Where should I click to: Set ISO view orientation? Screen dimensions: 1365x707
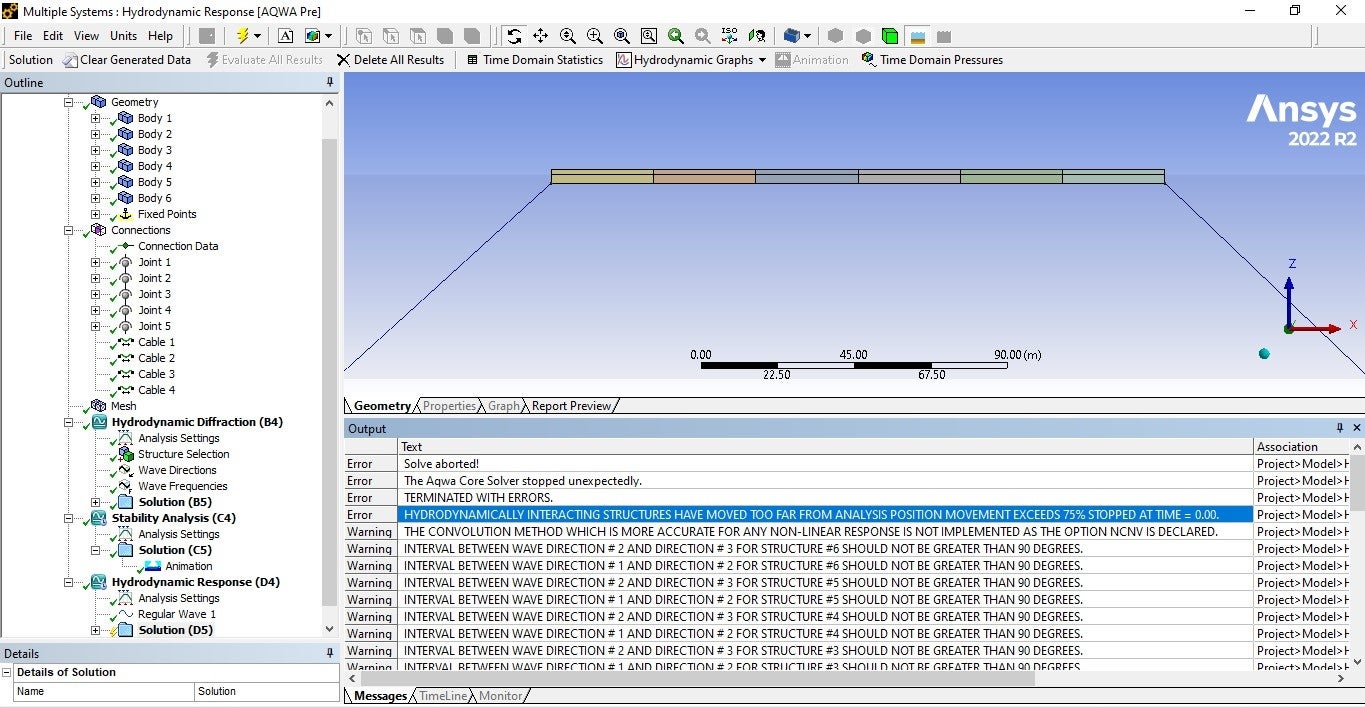pyautogui.click(x=729, y=36)
